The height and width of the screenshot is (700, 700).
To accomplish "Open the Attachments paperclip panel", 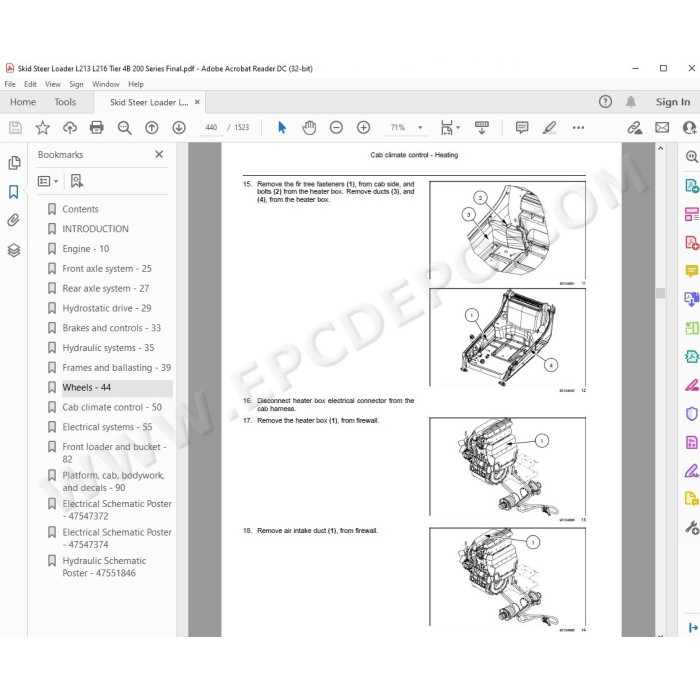I will click(13, 220).
